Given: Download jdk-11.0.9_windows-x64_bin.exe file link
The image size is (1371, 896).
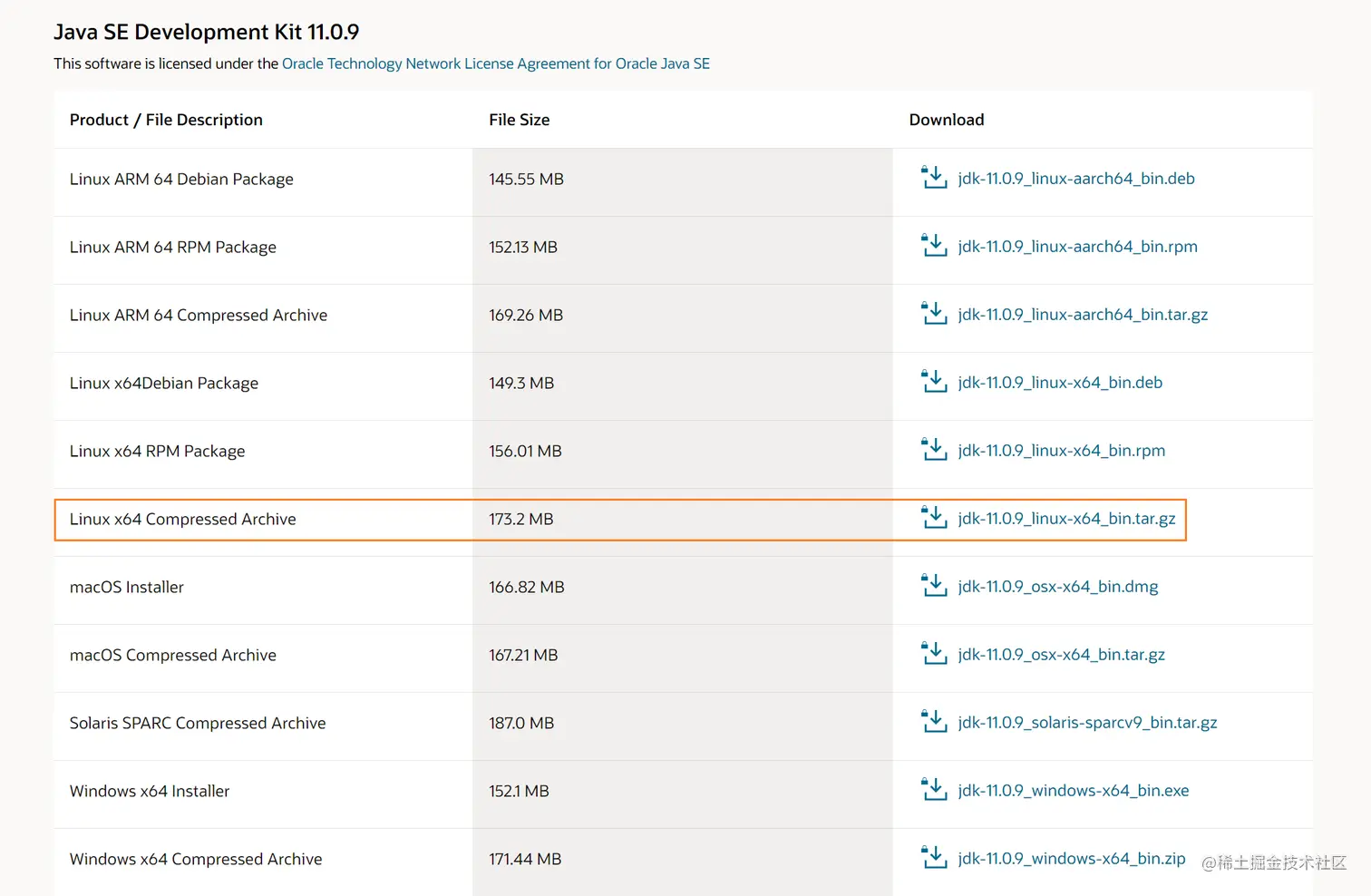Looking at the screenshot, I should click(x=1074, y=791).
